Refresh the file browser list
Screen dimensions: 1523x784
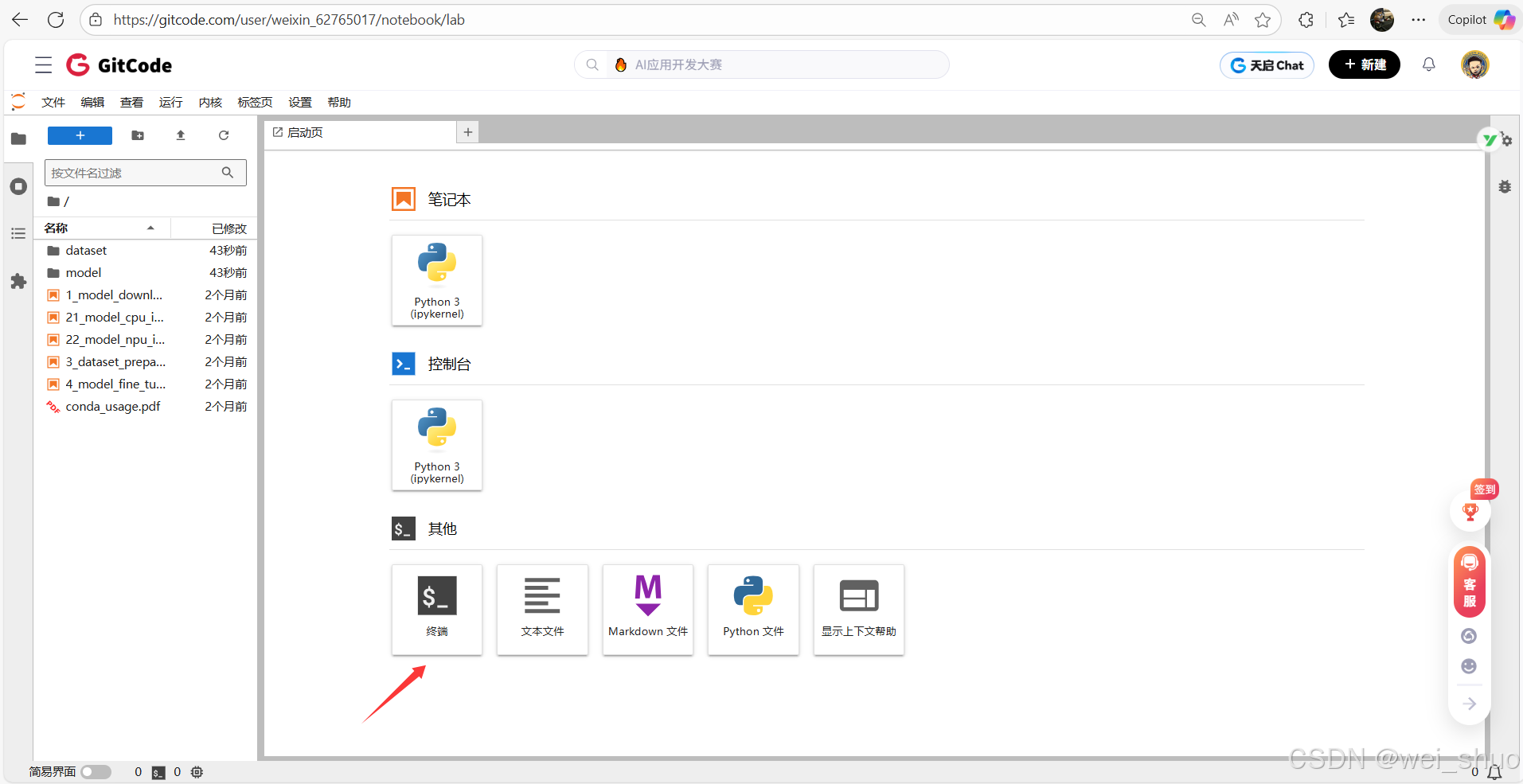click(224, 135)
